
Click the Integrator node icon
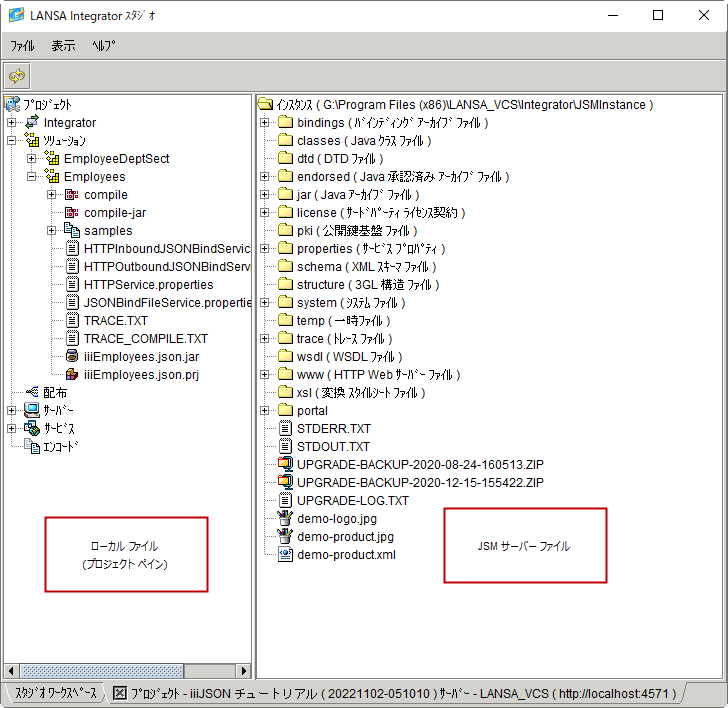(x=32, y=122)
